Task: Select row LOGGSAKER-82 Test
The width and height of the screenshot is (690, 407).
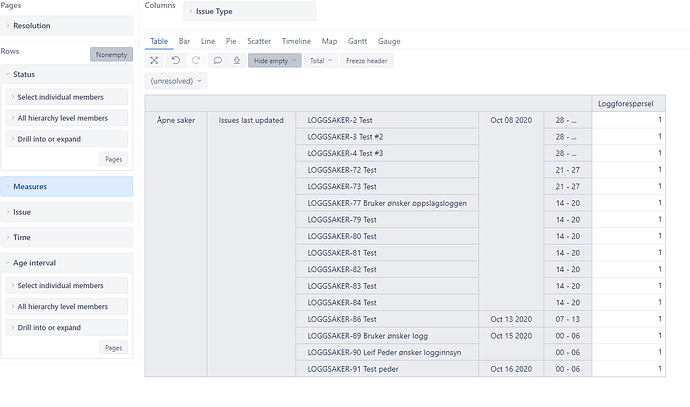Action: pos(387,269)
